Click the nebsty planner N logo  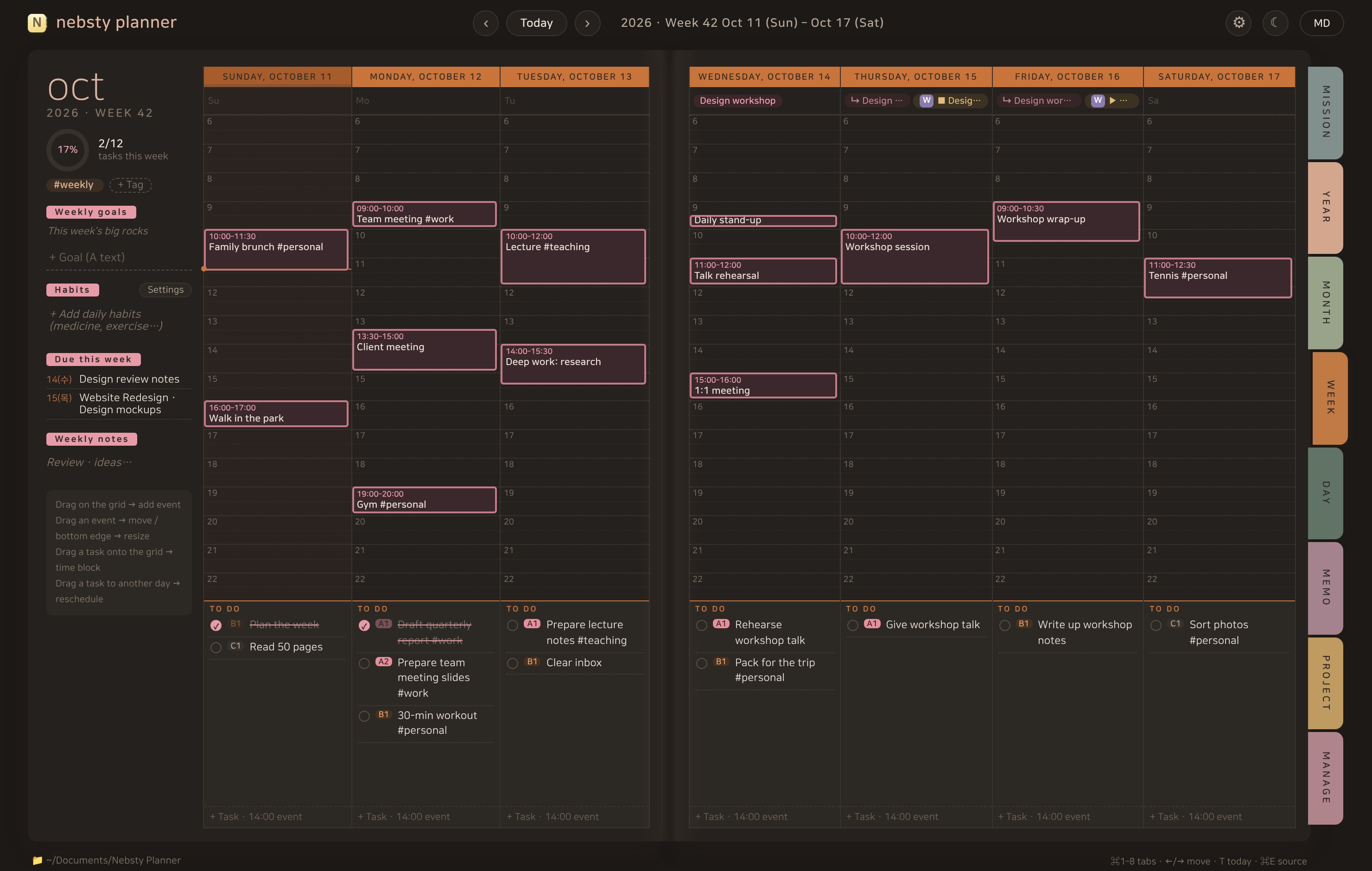[37, 23]
